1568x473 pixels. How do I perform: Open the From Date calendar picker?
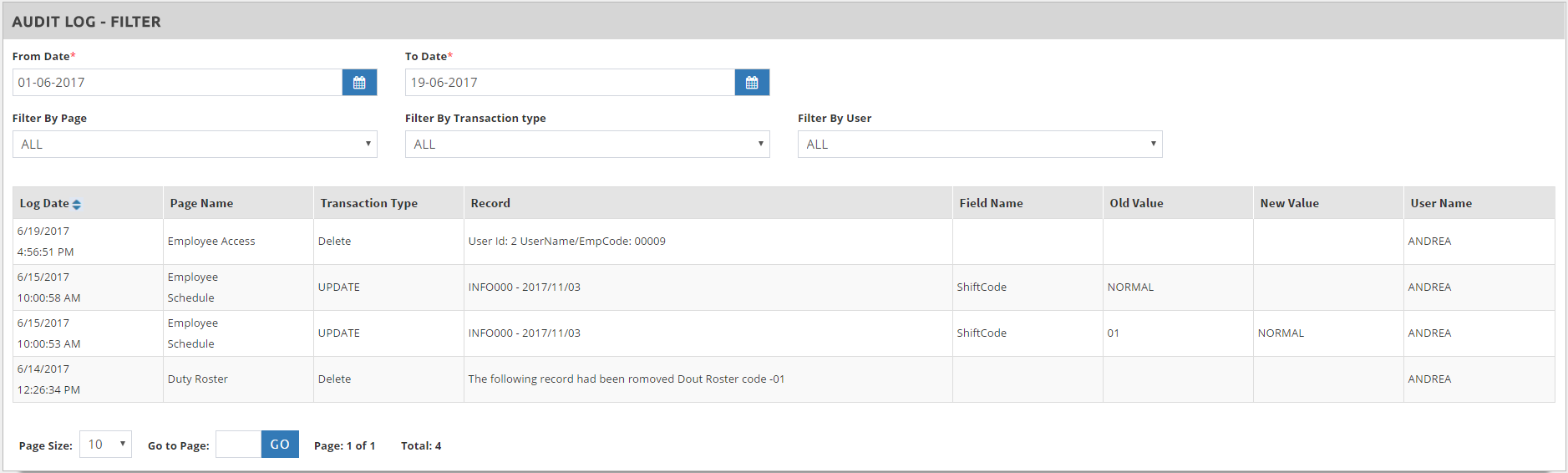[359, 83]
